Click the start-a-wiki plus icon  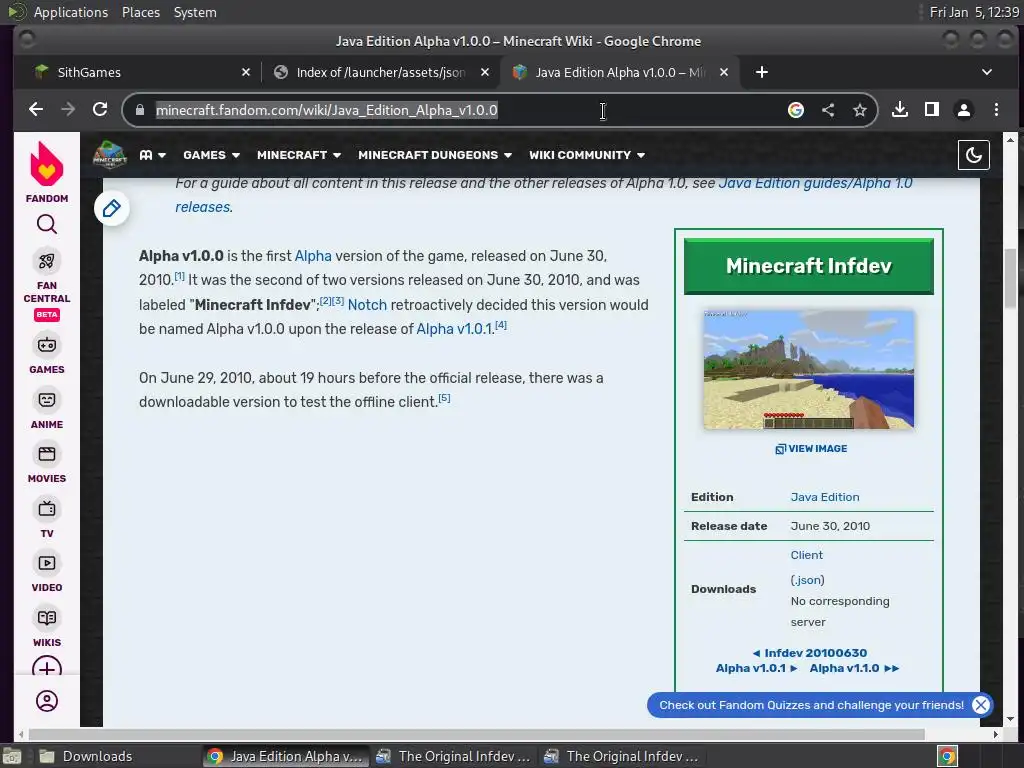click(x=46, y=666)
